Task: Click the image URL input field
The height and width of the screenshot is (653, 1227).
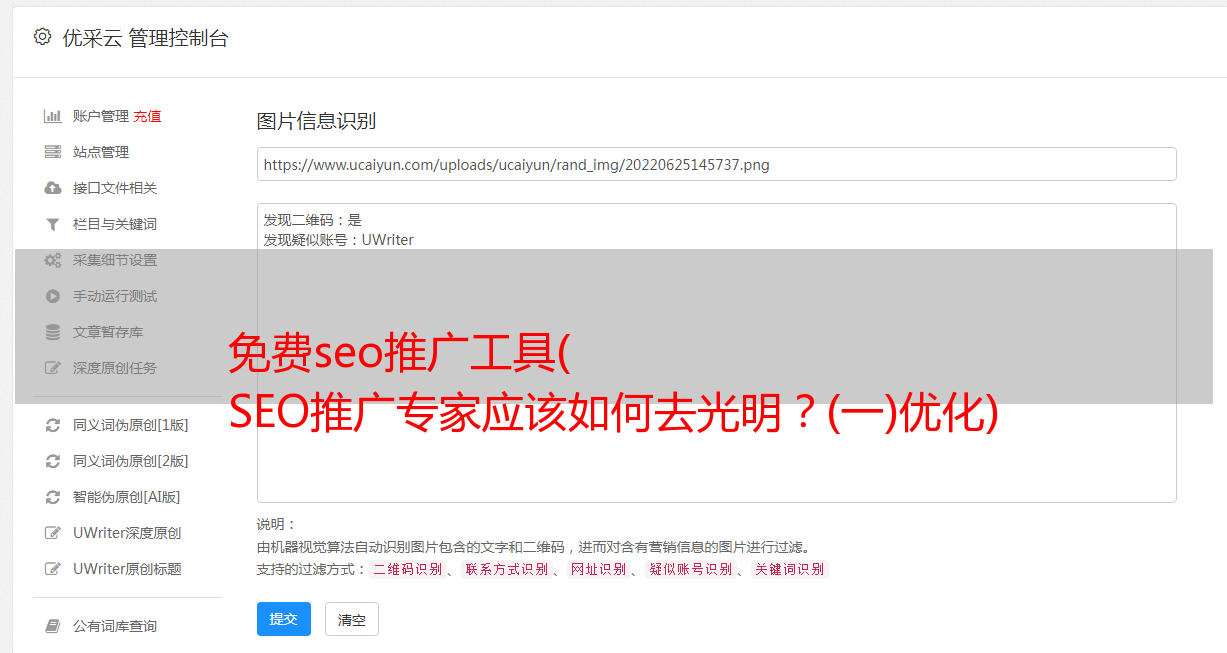Action: pyautogui.click(x=716, y=164)
